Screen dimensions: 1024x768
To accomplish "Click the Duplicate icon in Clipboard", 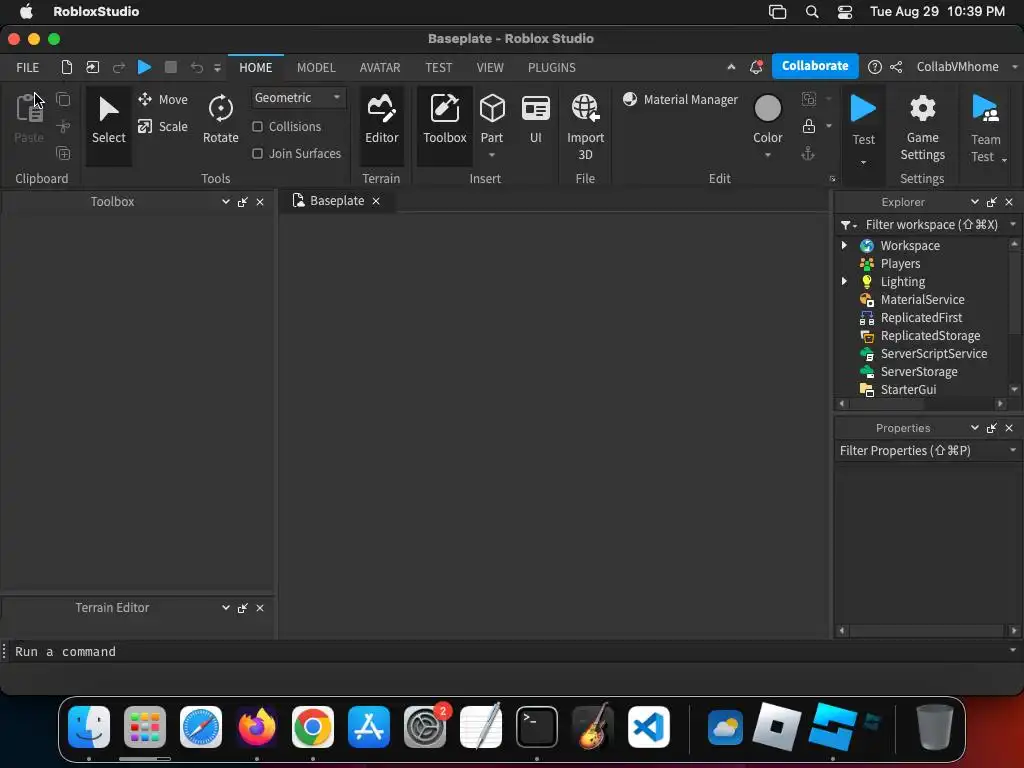I will coord(63,153).
